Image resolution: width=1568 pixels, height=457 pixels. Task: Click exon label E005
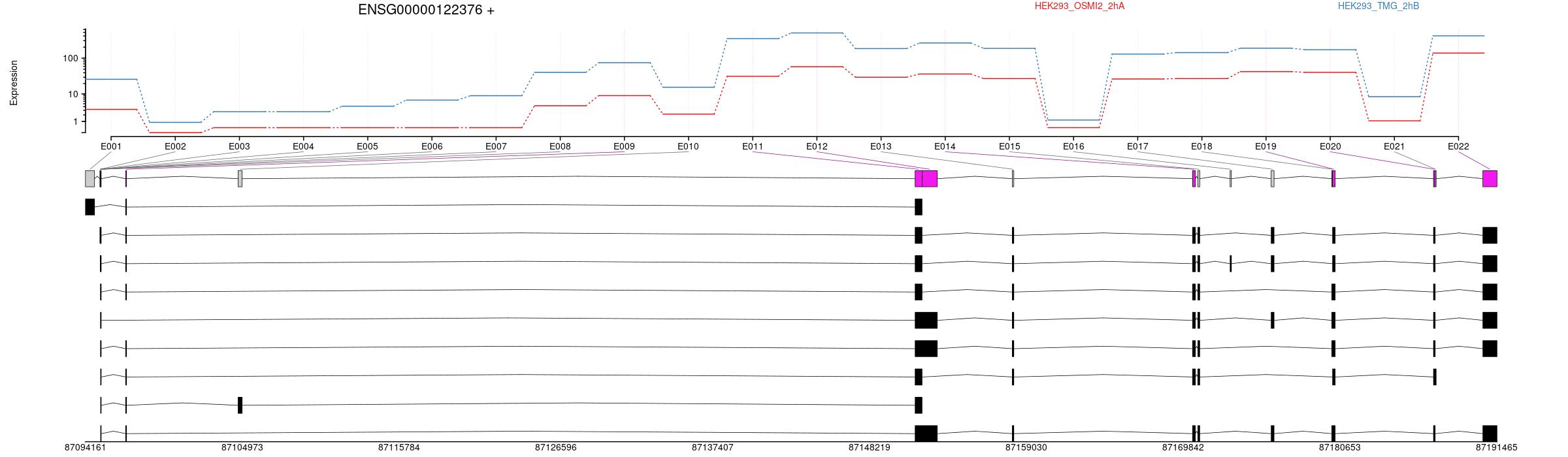coord(367,146)
